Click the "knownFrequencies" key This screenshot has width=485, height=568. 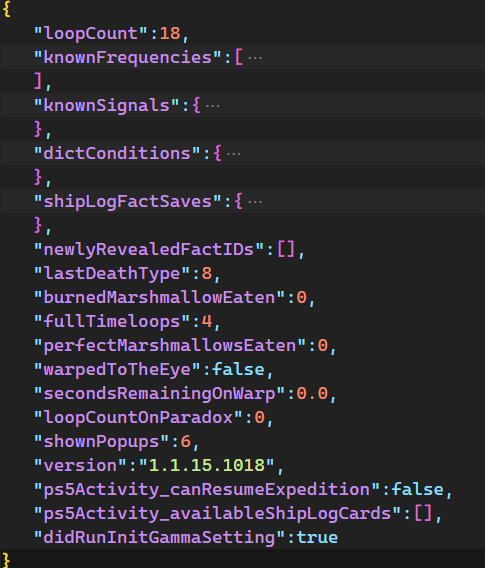(127, 58)
